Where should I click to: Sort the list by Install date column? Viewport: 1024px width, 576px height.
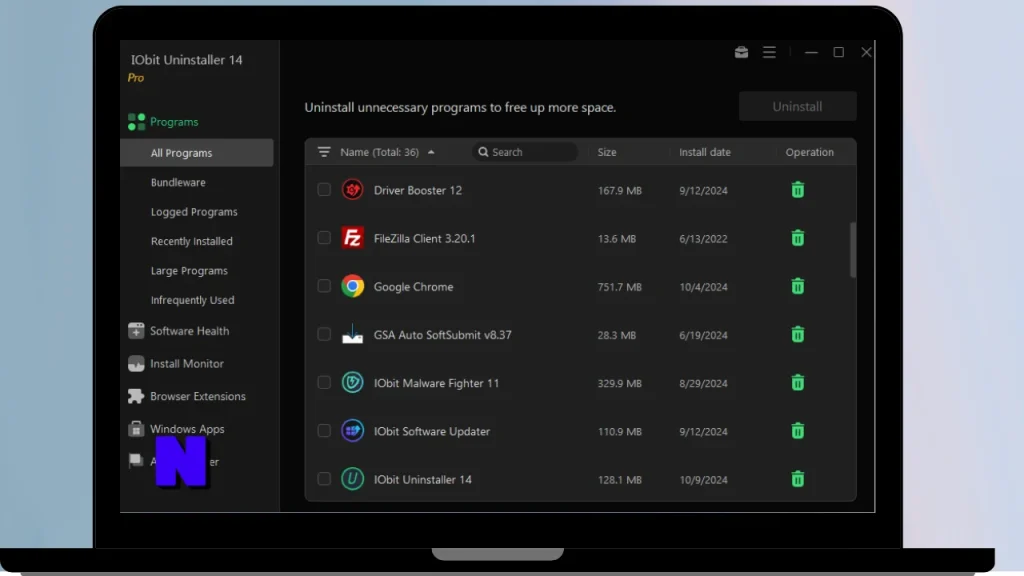point(705,152)
